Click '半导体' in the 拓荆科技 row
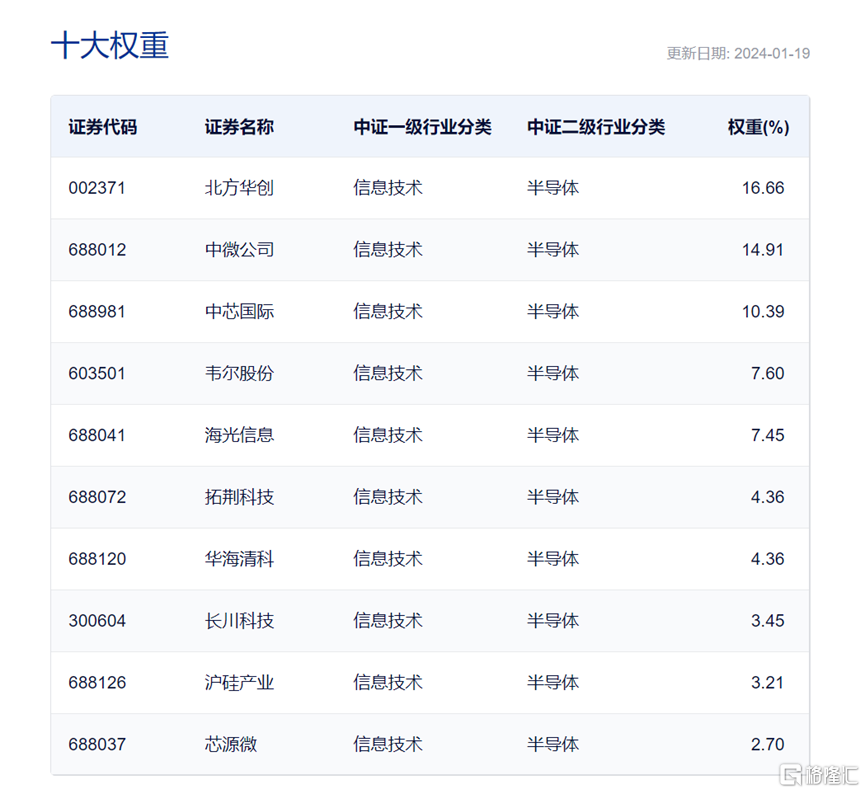865x794 pixels. tap(553, 497)
